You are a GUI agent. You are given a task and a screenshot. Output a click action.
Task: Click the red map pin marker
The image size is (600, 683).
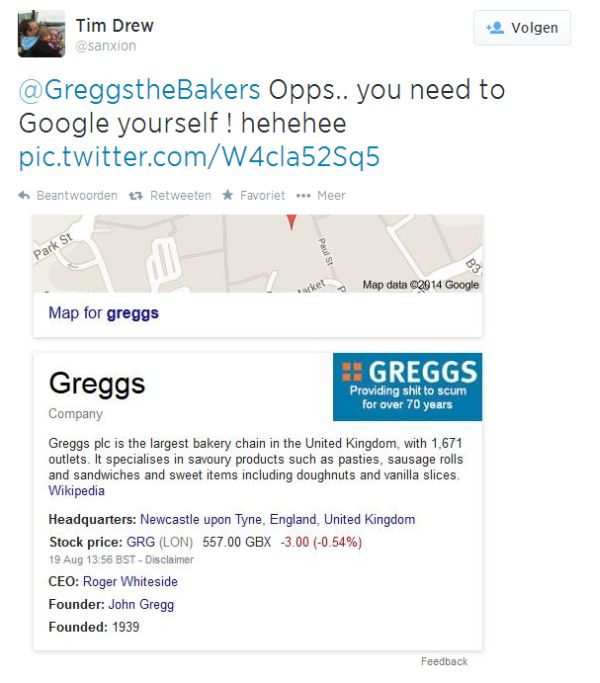point(292,221)
